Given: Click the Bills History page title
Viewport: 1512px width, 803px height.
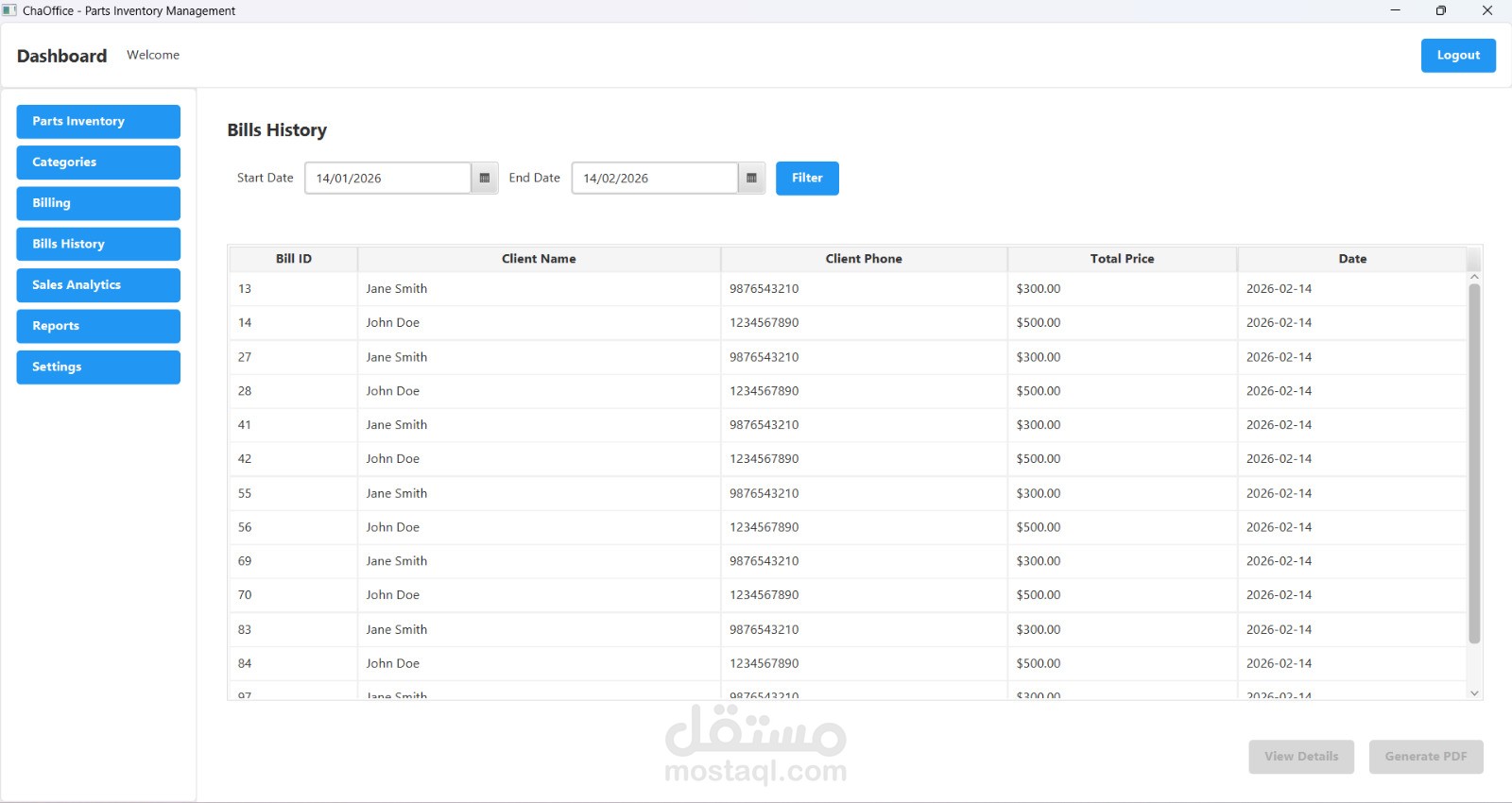Looking at the screenshot, I should click(277, 130).
